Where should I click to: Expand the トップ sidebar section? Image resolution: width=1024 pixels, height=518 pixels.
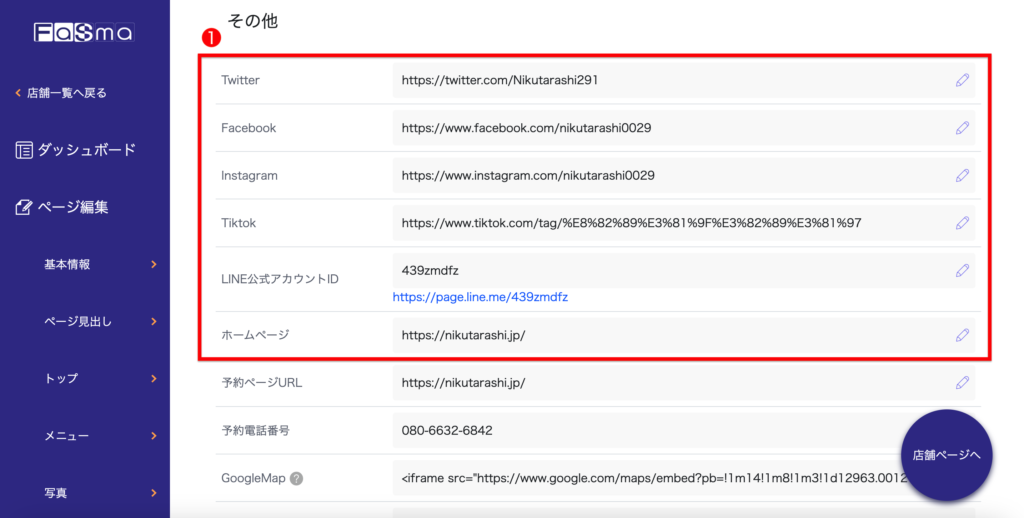coord(153,379)
